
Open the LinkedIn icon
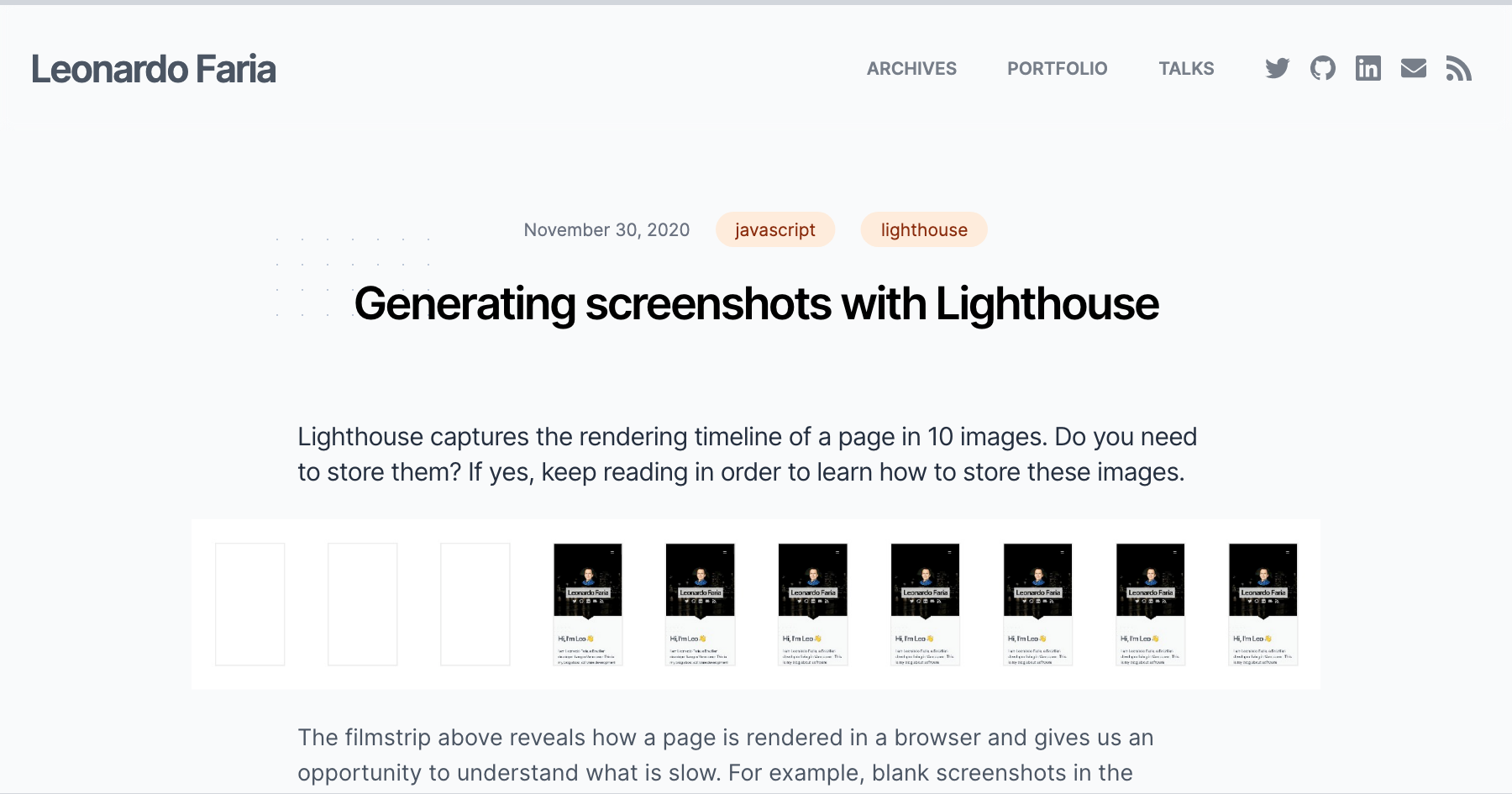click(1368, 68)
